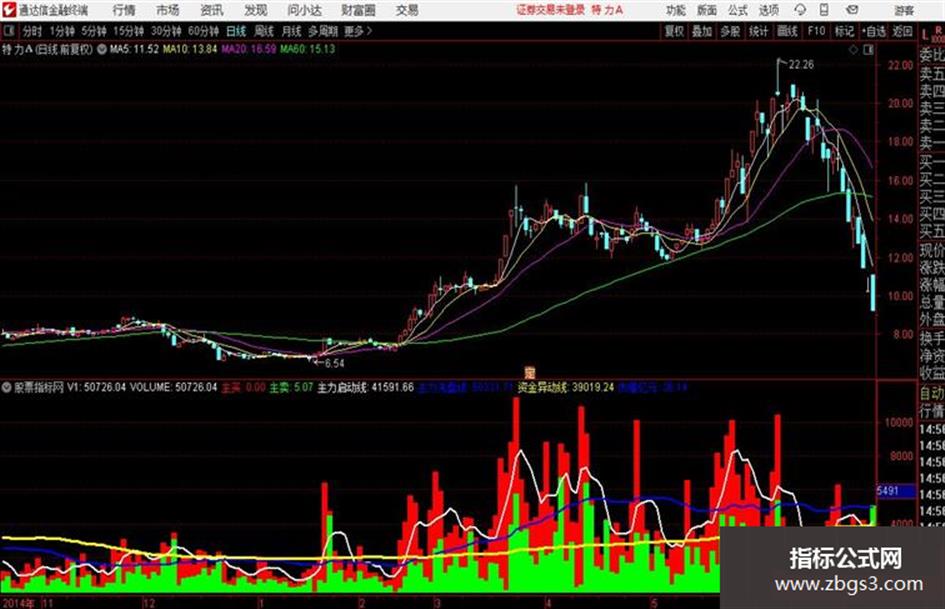Click the MA20 indicator value

click(x=248, y=49)
